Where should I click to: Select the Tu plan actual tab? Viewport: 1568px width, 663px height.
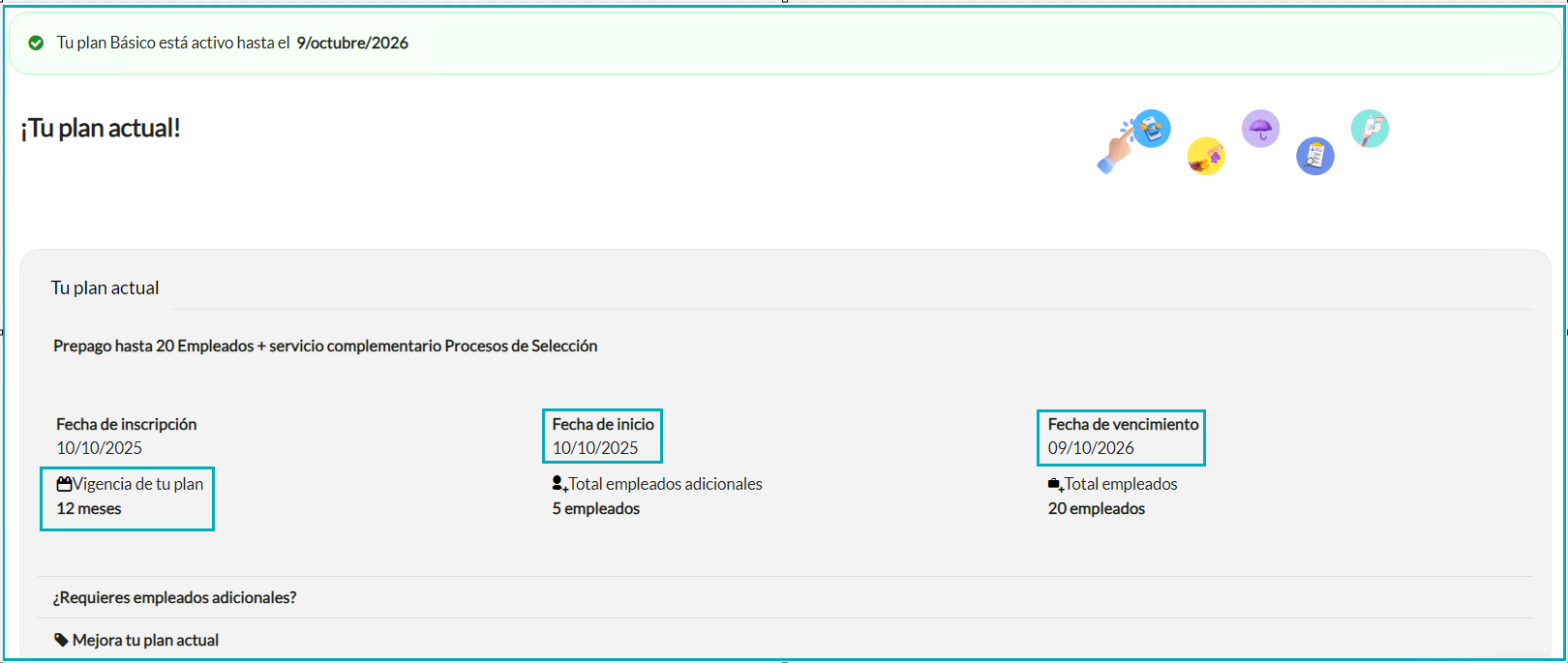105,287
